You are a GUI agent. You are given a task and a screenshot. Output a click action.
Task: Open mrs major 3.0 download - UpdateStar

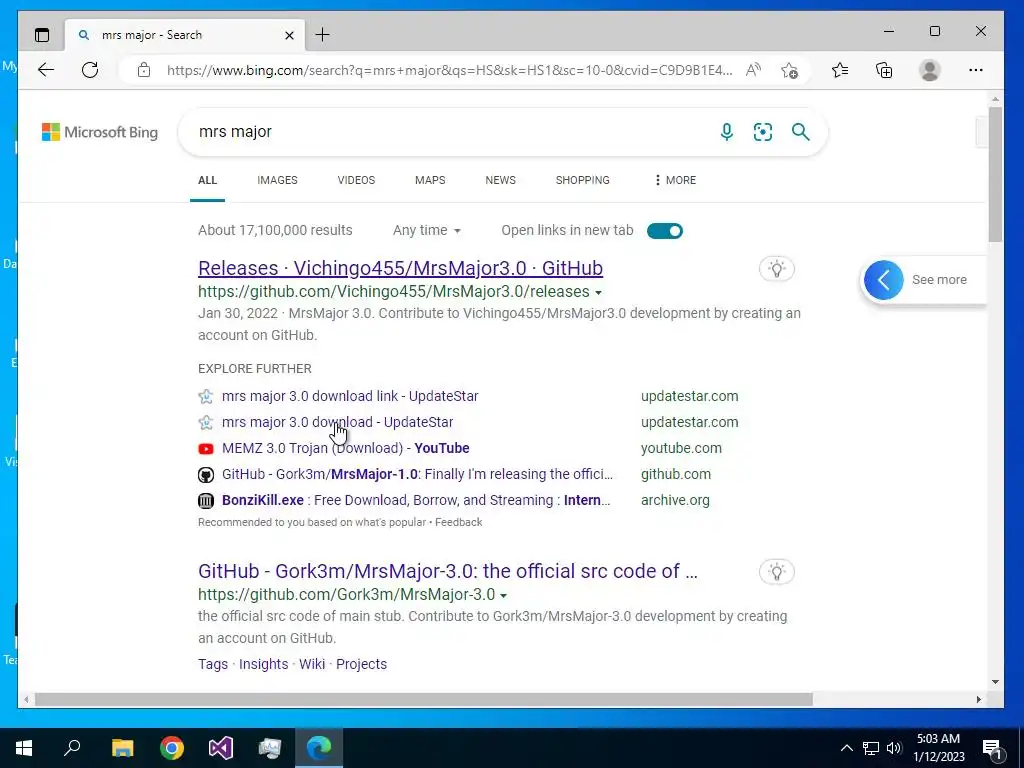point(338,423)
